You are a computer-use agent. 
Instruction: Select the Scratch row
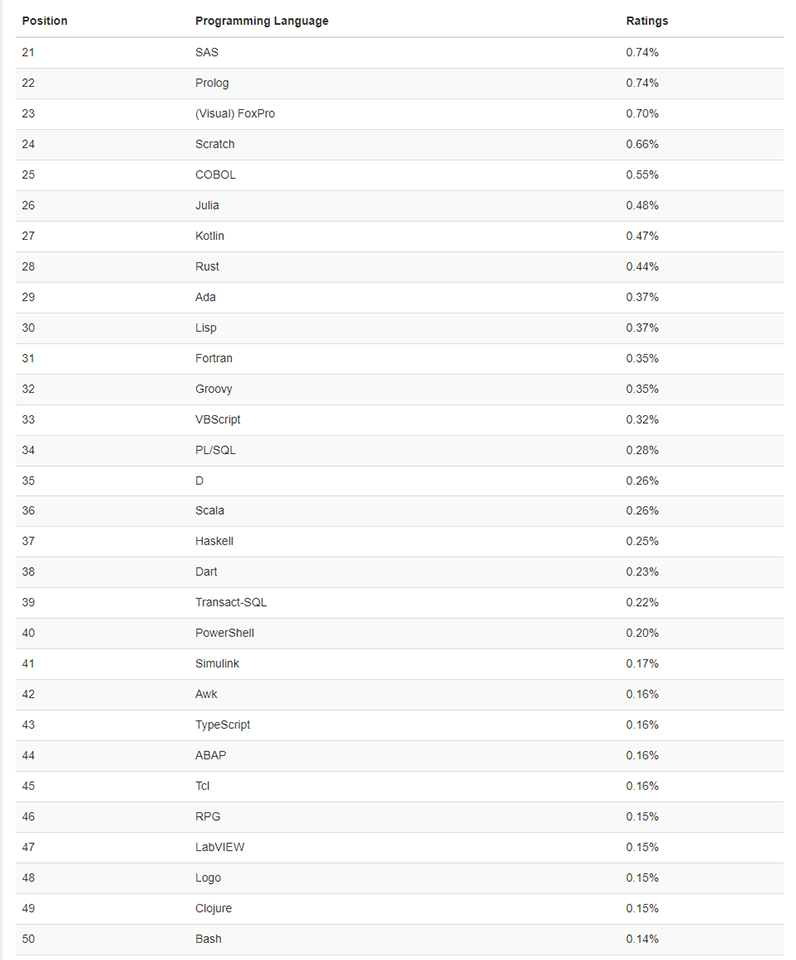click(400, 144)
